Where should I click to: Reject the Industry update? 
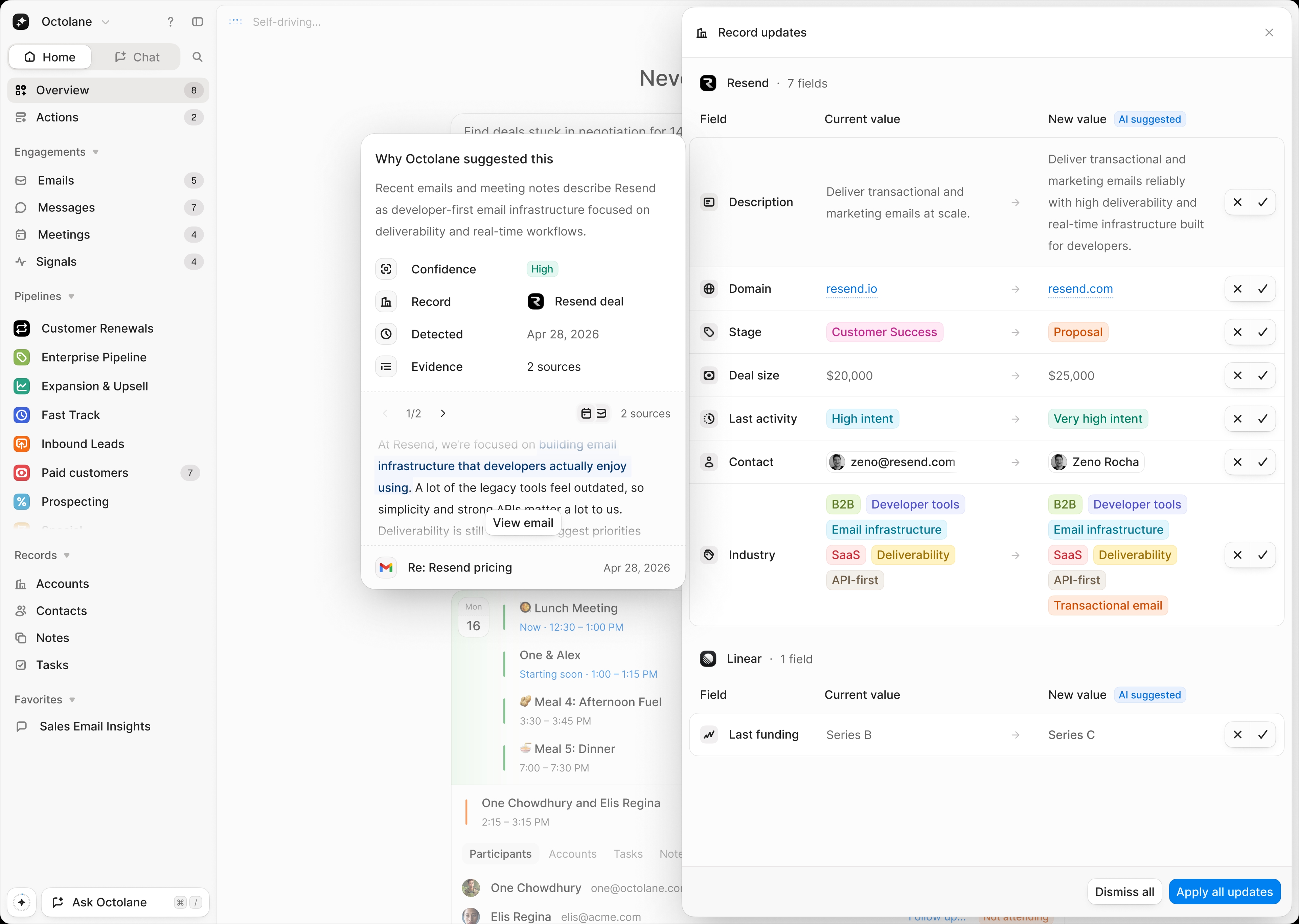tap(1237, 555)
